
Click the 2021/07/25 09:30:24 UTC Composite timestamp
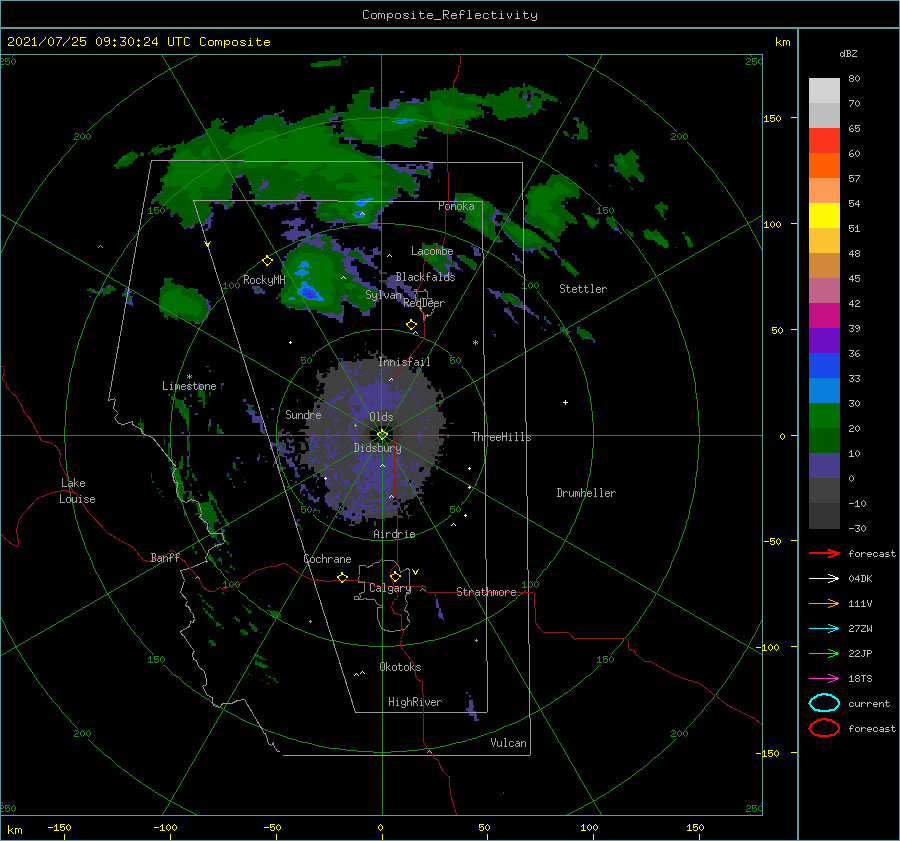tap(138, 42)
